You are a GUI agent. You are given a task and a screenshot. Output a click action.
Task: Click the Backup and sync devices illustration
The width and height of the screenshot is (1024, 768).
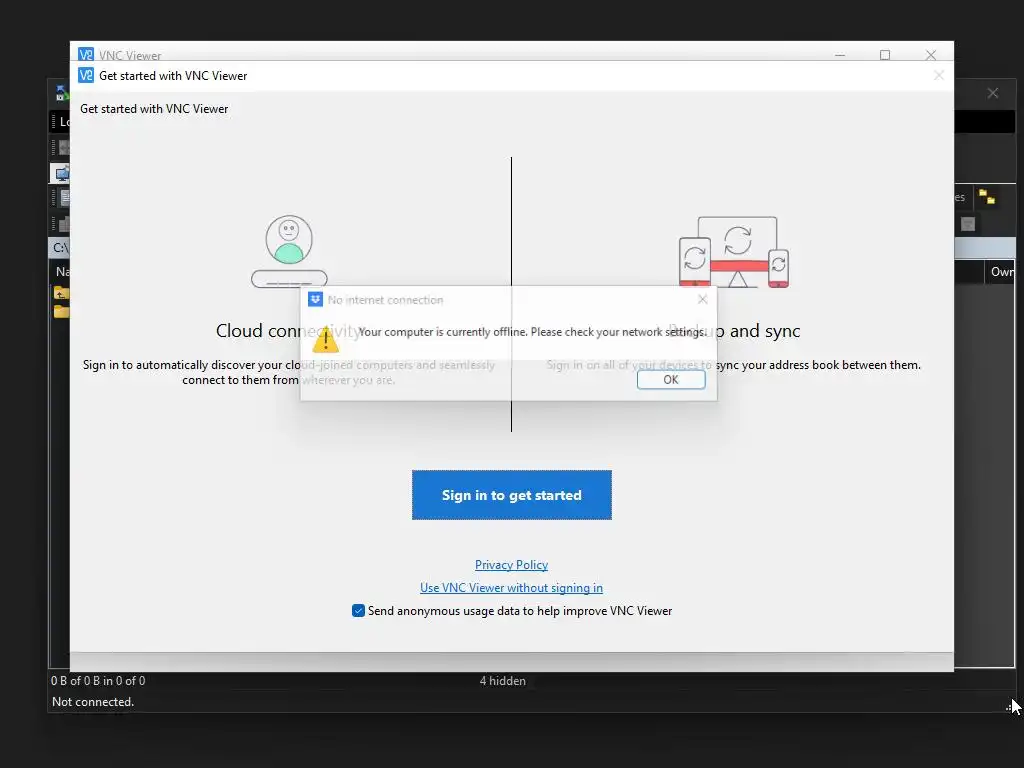734,252
